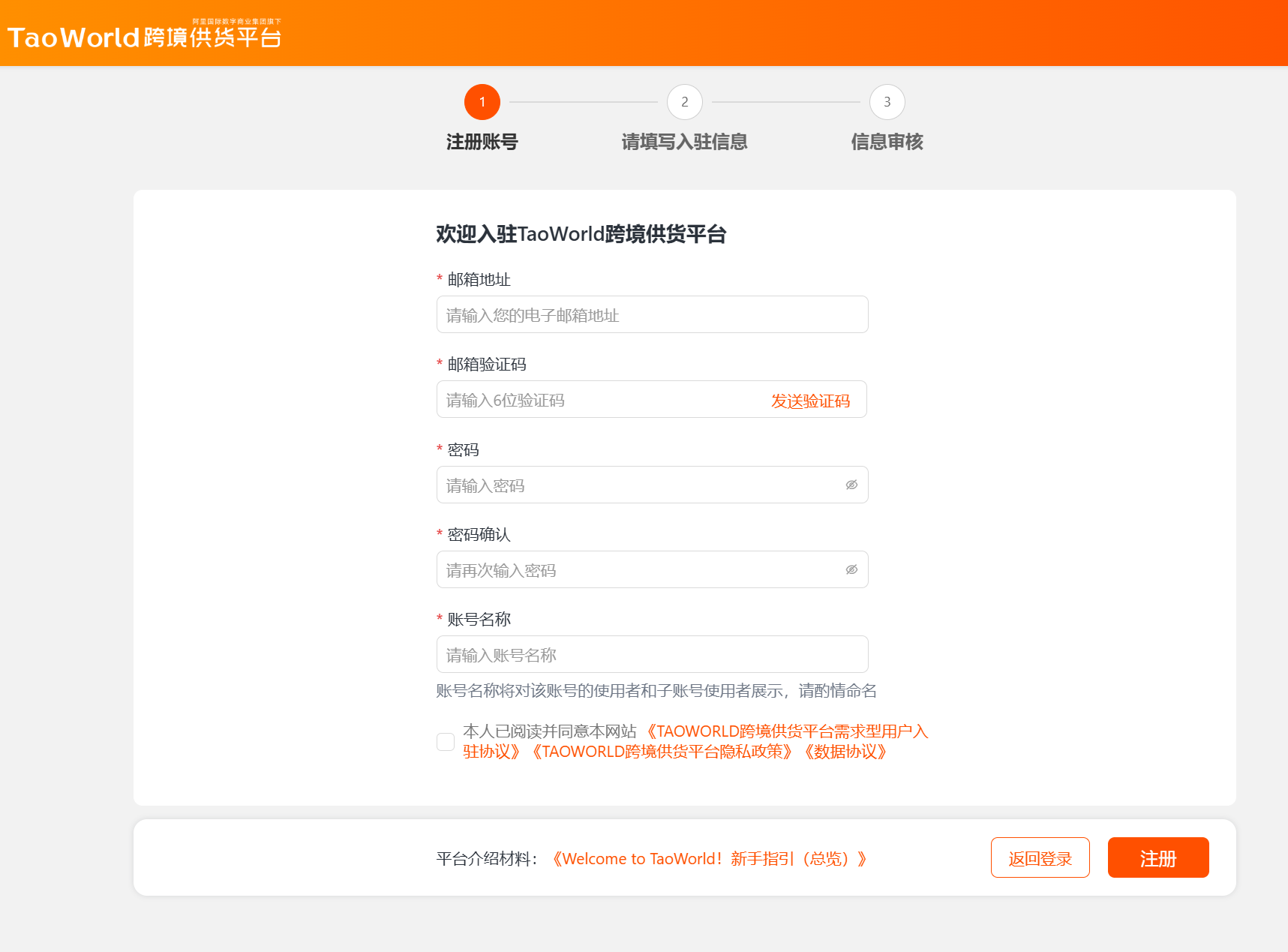Click step 2 circle indicator

[x=684, y=102]
